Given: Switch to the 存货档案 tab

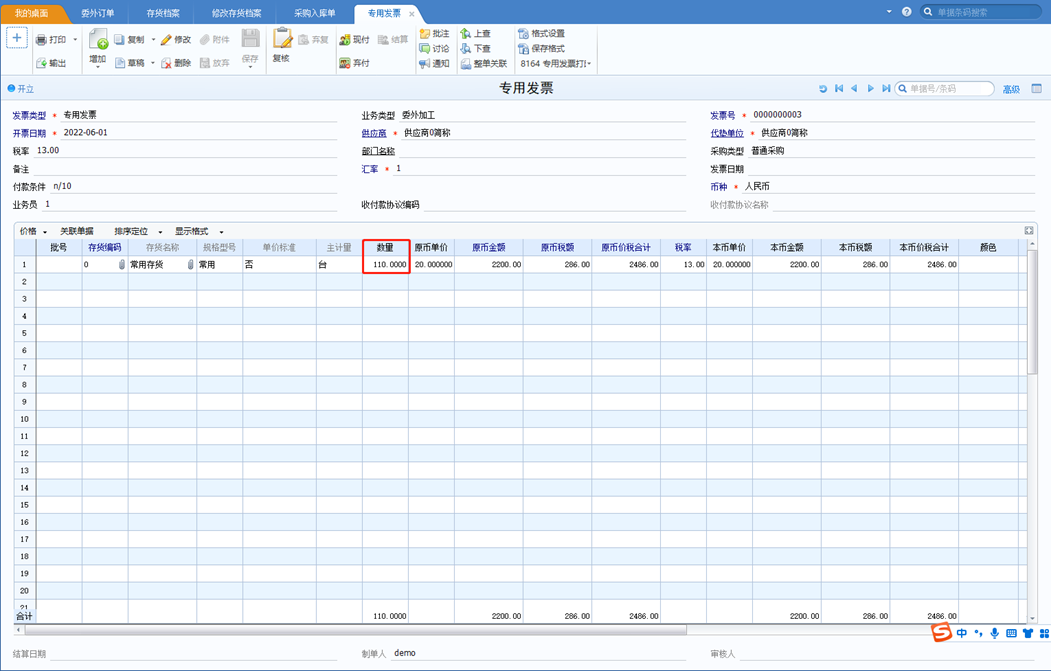Looking at the screenshot, I should [163, 13].
